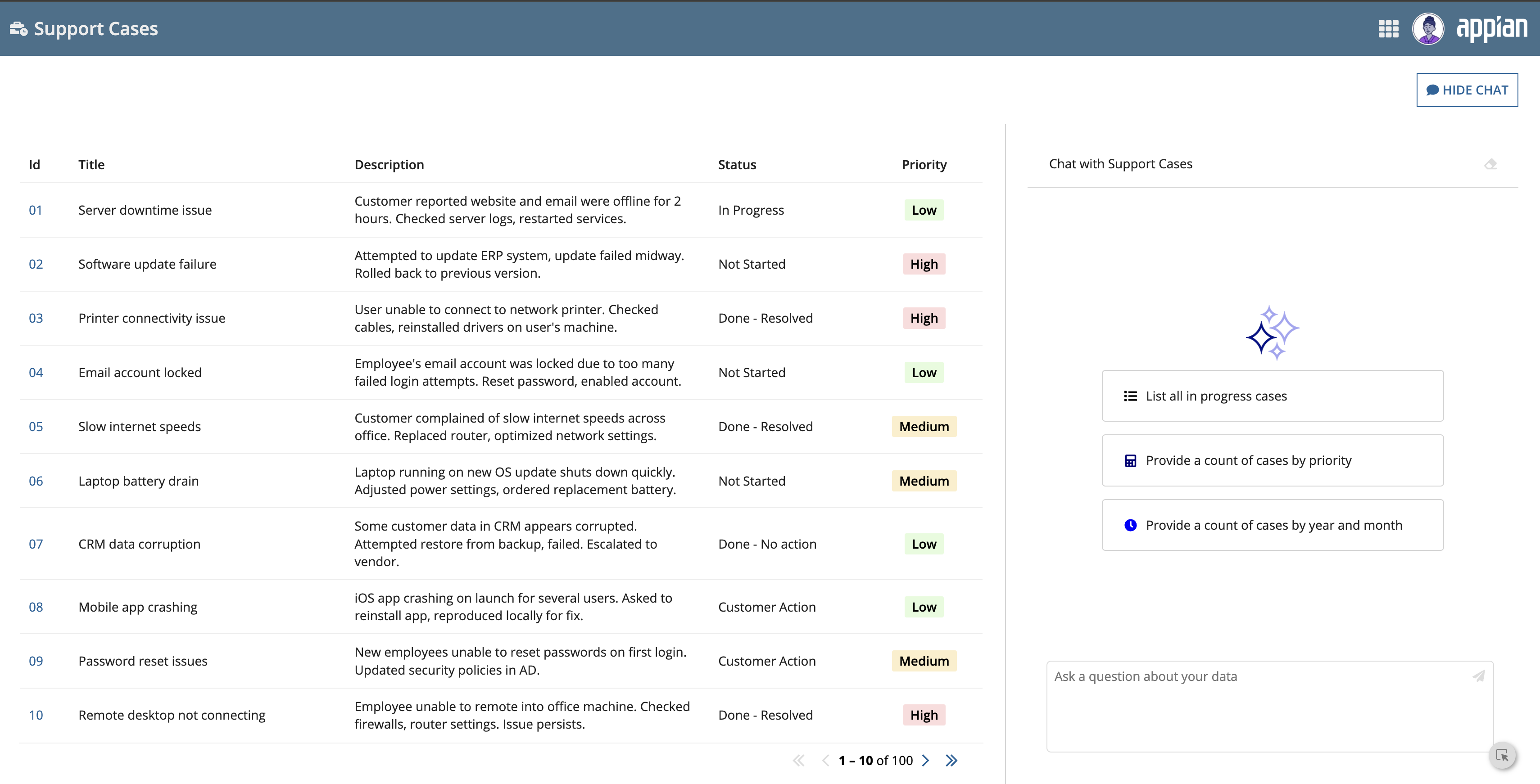Sort by the Id column header

[x=35, y=165]
